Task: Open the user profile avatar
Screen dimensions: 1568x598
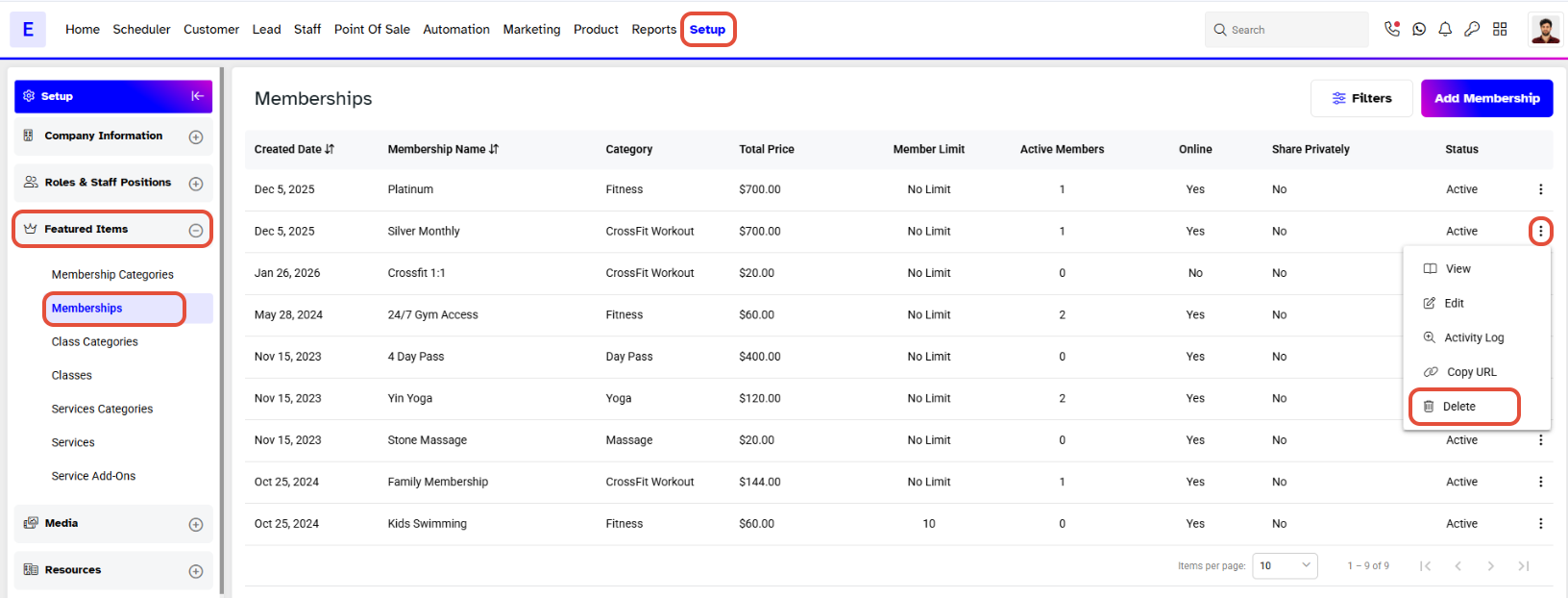Action: click(x=1545, y=30)
